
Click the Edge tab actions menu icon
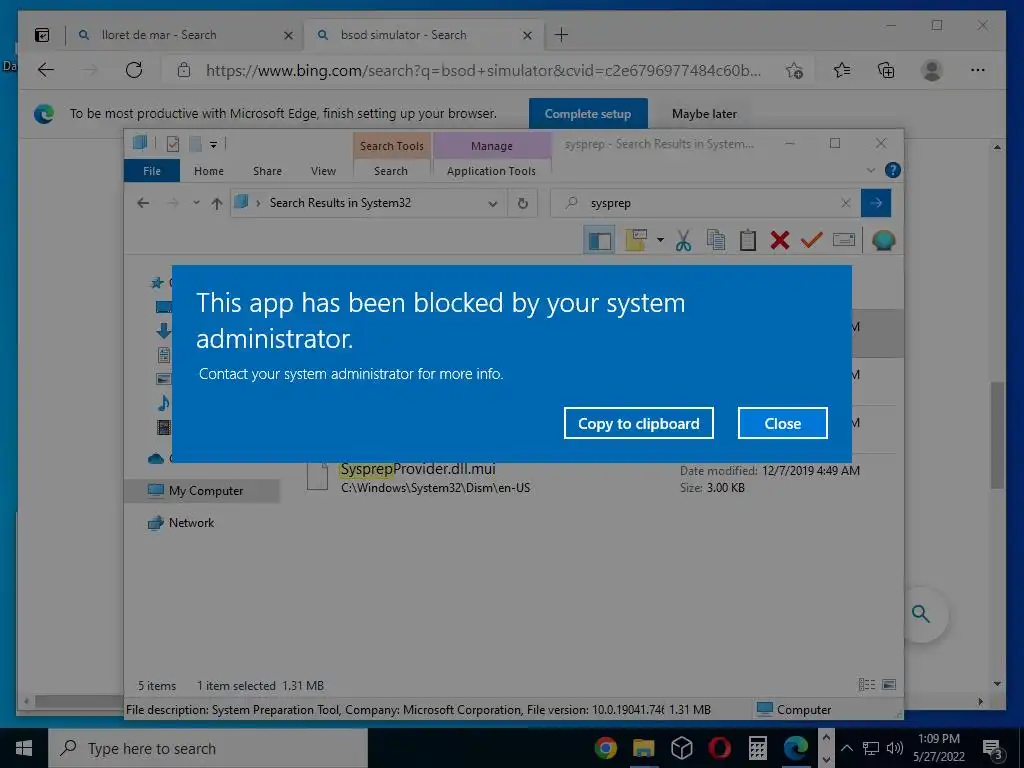pos(42,35)
